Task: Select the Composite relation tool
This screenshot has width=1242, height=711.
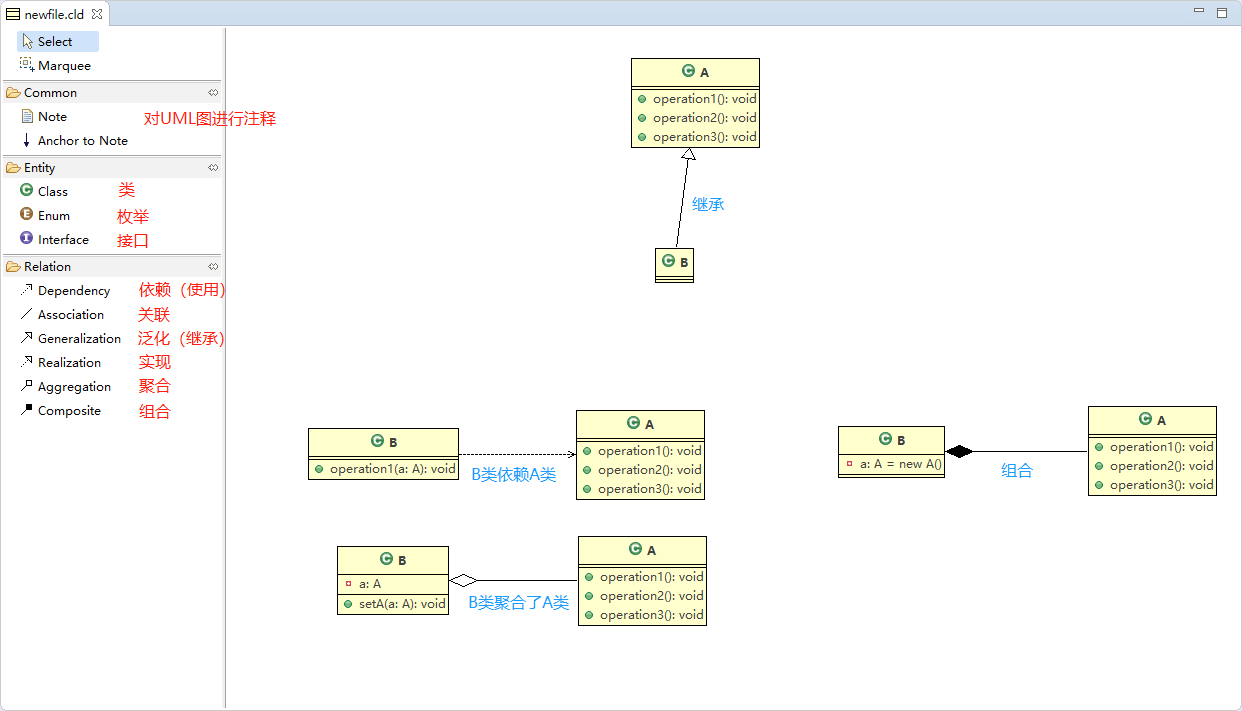Action: 60,410
